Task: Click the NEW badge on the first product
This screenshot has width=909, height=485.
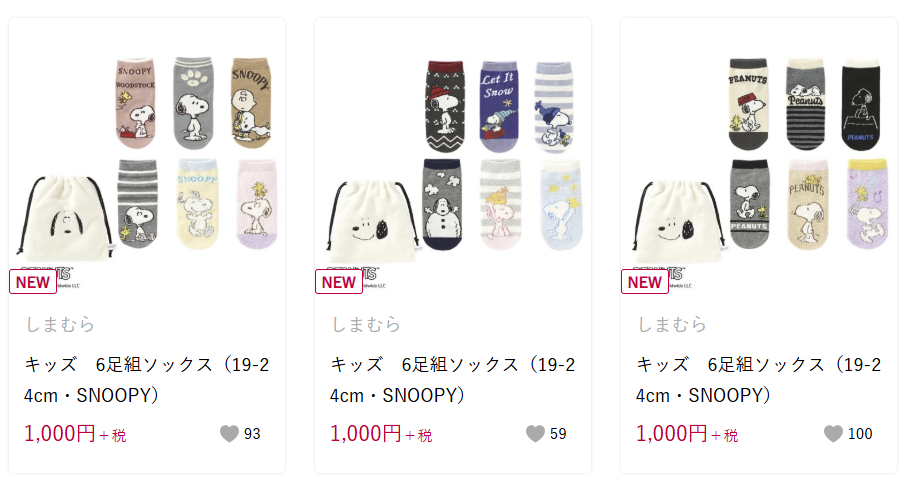Action: (33, 282)
